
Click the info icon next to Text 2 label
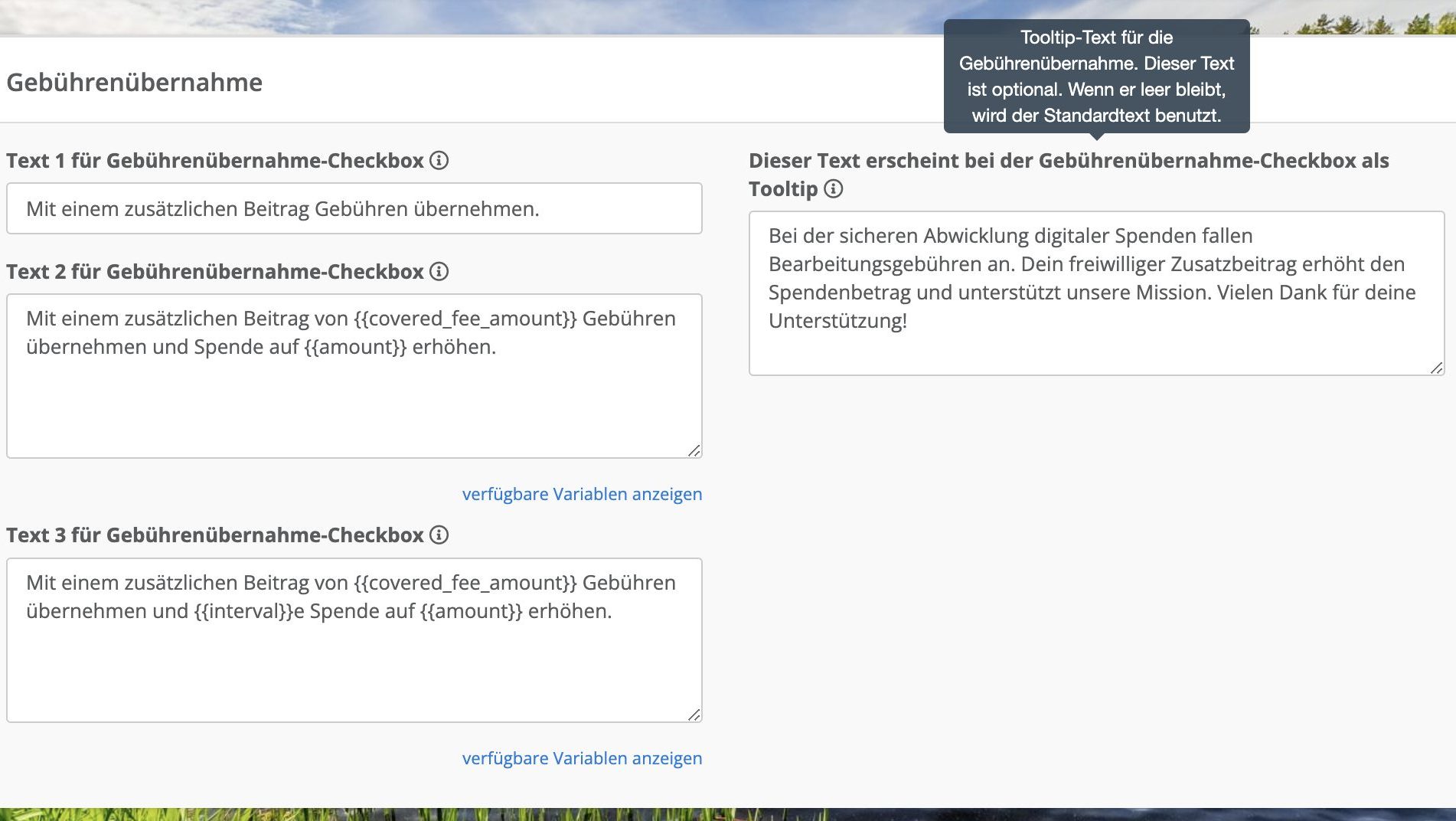click(438, 272)
